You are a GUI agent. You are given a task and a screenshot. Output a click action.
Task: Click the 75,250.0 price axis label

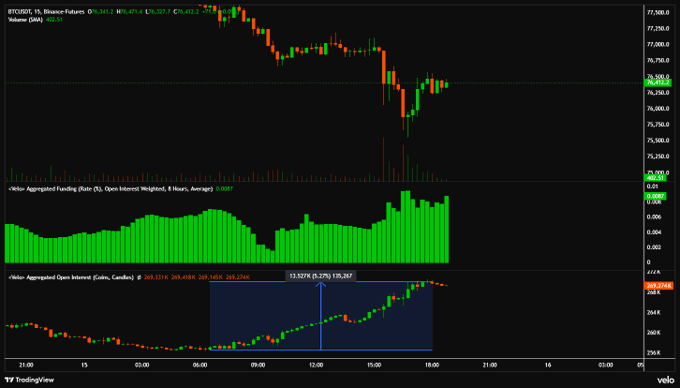658,157
